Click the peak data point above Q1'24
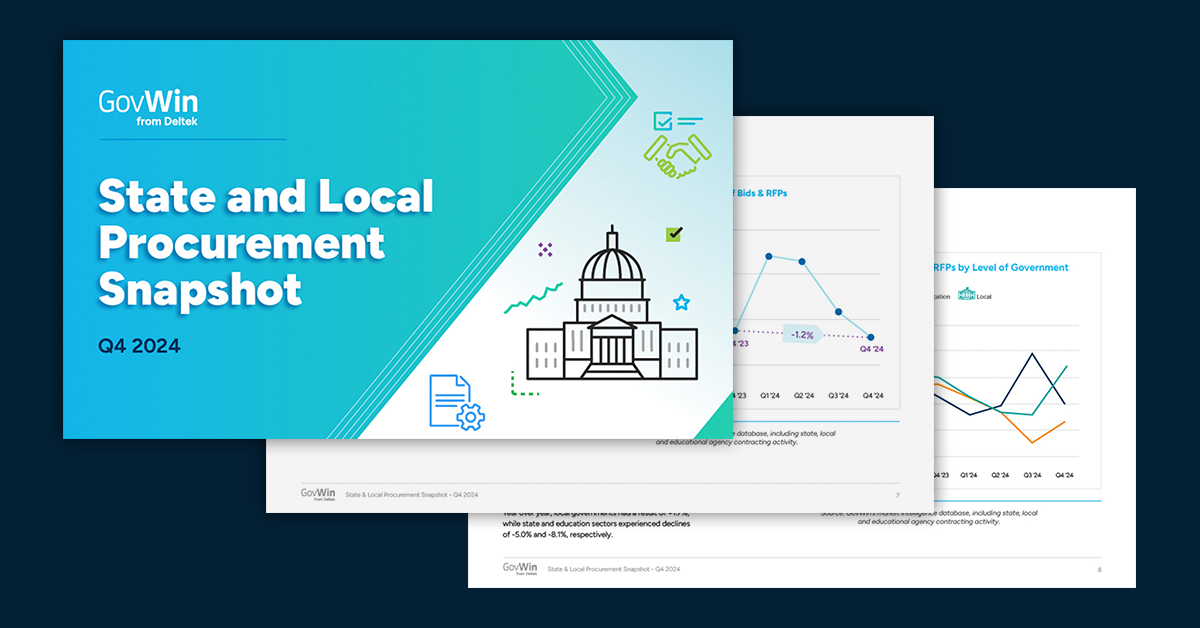Screen dimensions: 1200x628 [768, 256]
